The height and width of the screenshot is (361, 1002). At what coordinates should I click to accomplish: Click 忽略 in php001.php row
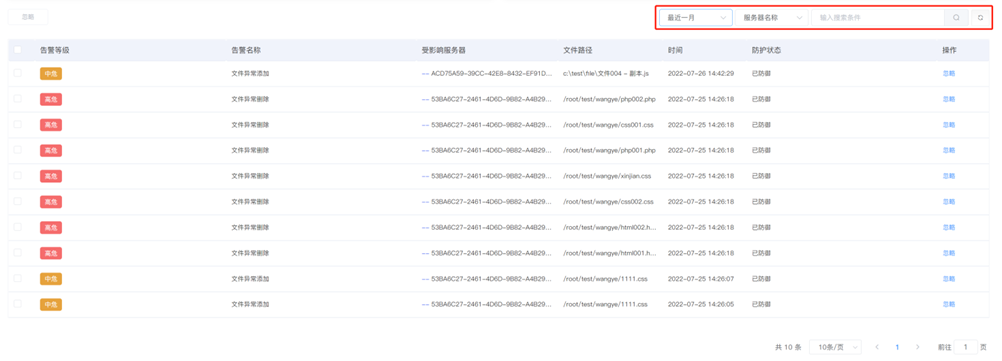pyautogui.click(x=949, y=150)
